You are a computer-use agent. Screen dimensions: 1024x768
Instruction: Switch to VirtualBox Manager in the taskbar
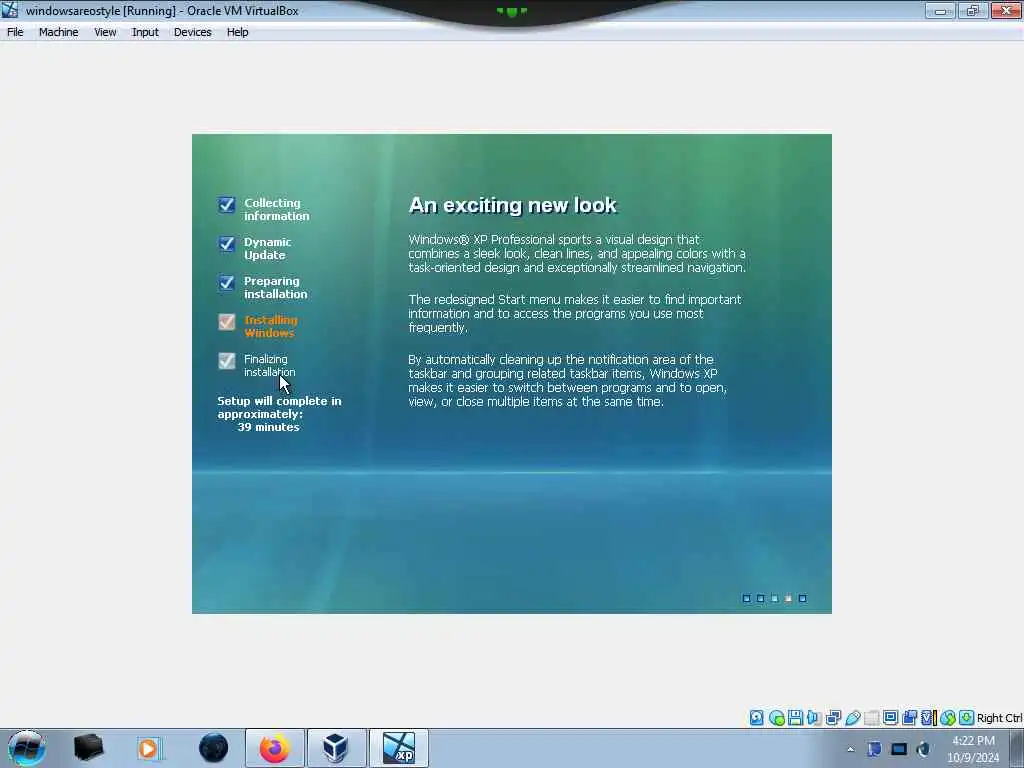pyautogui.click(x=336, y=748)
